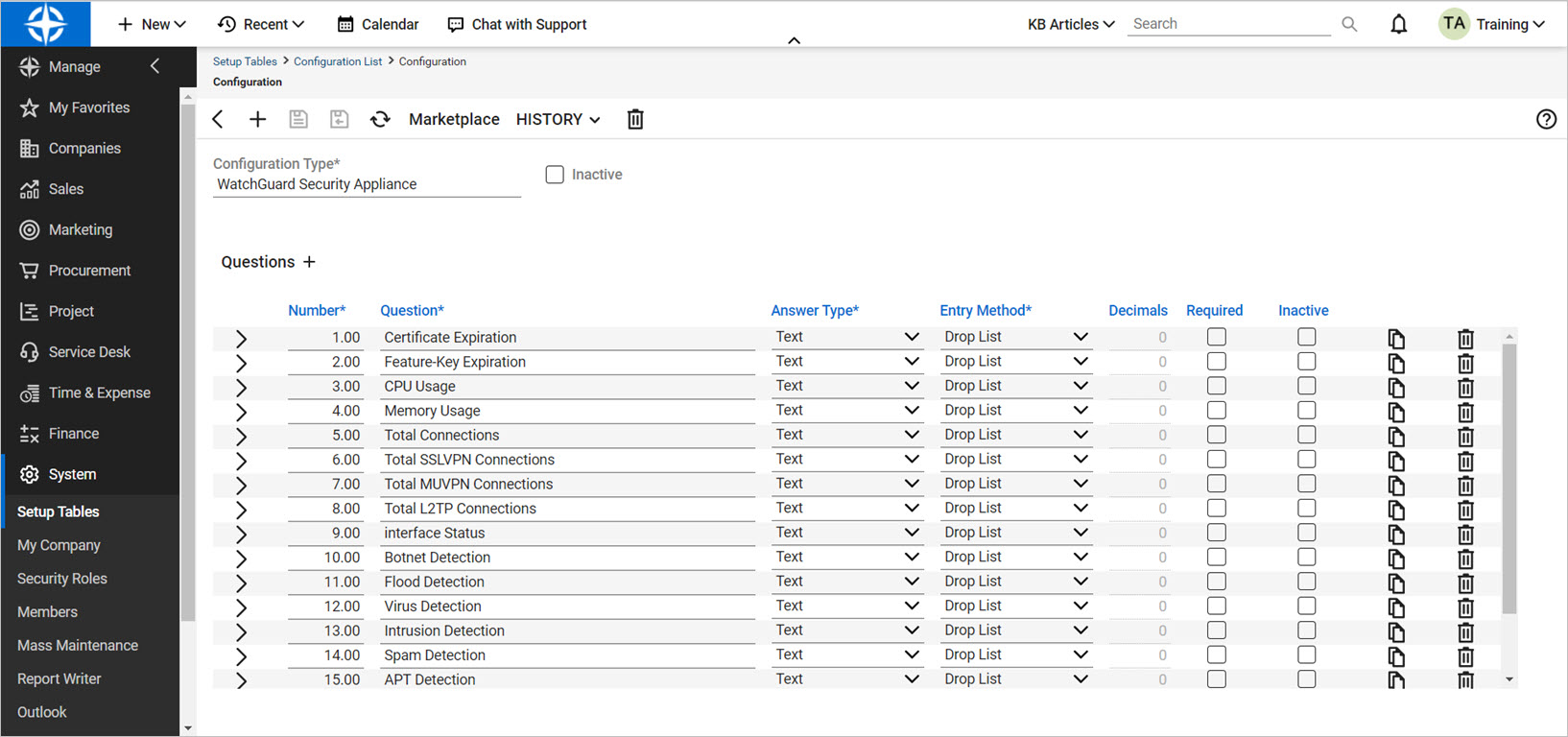Select Security Roles in System submenu
The height and width of the screenshot is (737, 1568).
point(62,579)
